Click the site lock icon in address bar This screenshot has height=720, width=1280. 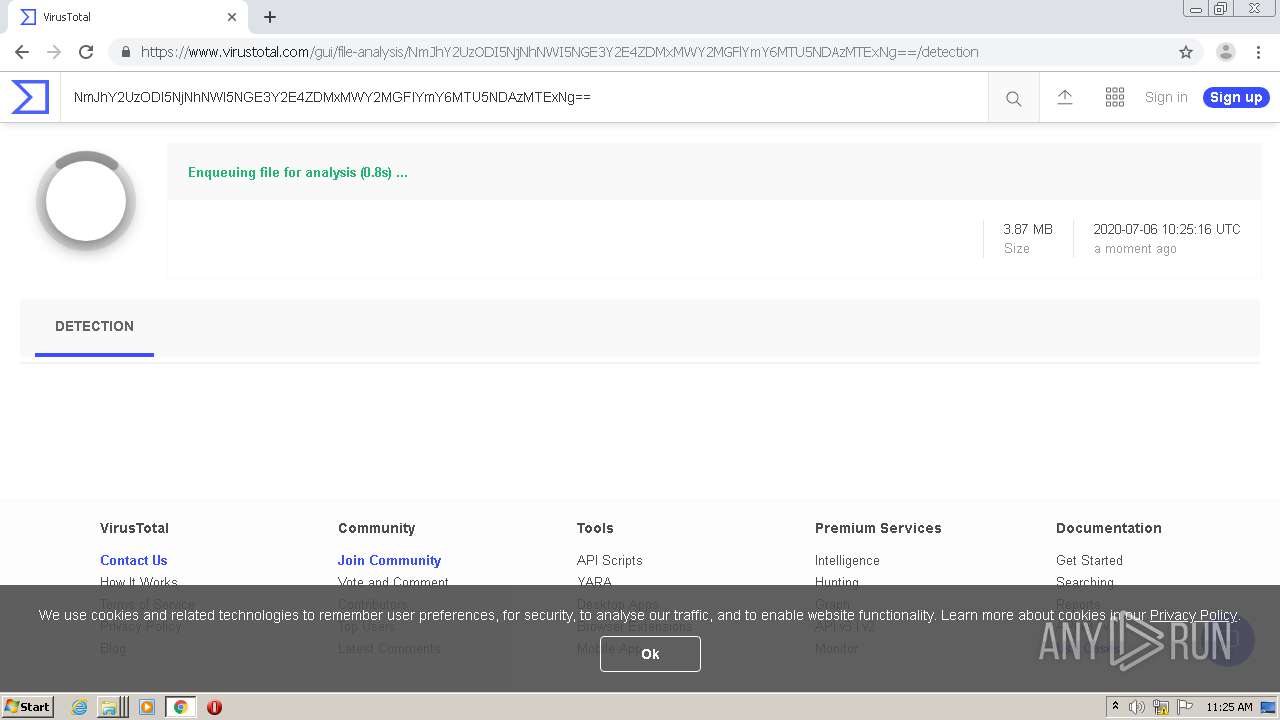125,52
